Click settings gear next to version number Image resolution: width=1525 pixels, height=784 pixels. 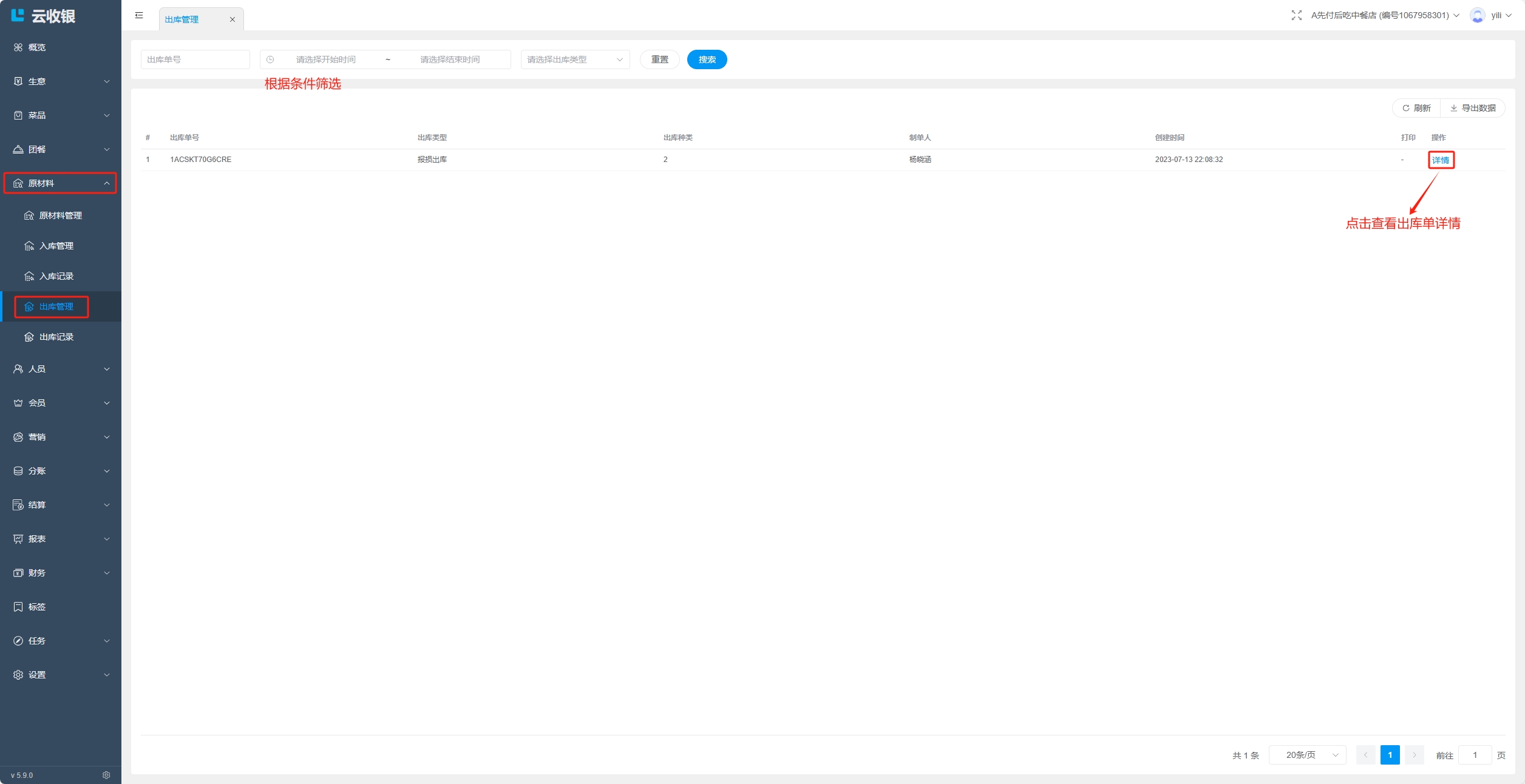(x=106, y=775)
